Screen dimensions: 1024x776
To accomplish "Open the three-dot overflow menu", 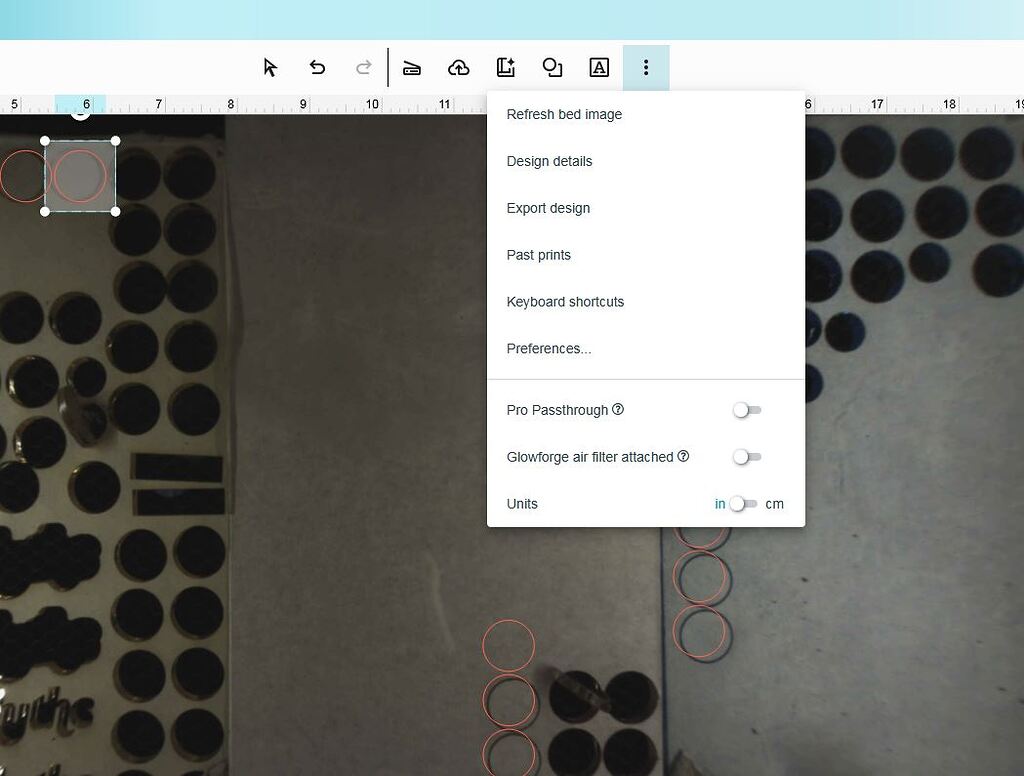I will 646,67.
